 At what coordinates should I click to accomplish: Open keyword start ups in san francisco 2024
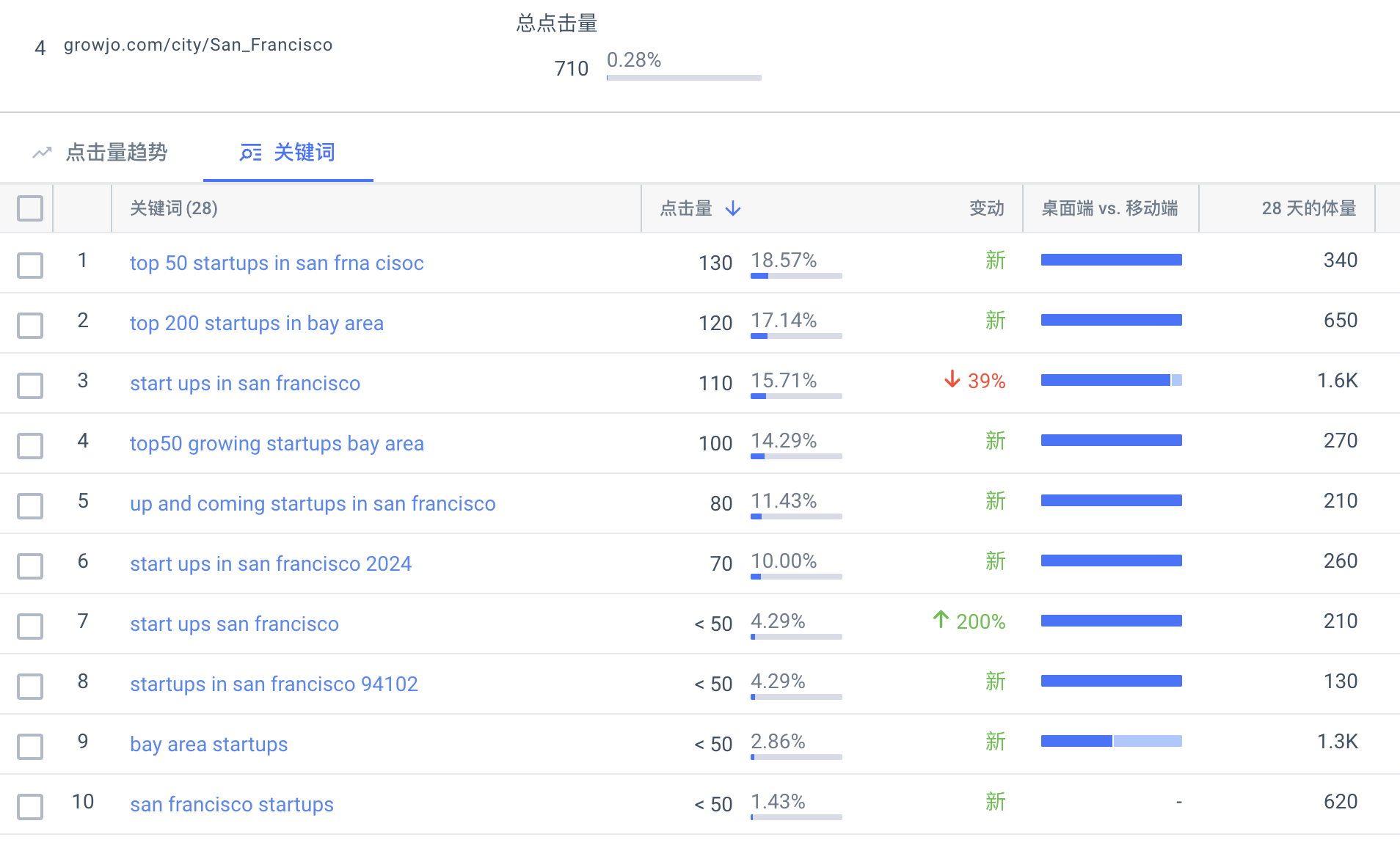coord(271,564)
